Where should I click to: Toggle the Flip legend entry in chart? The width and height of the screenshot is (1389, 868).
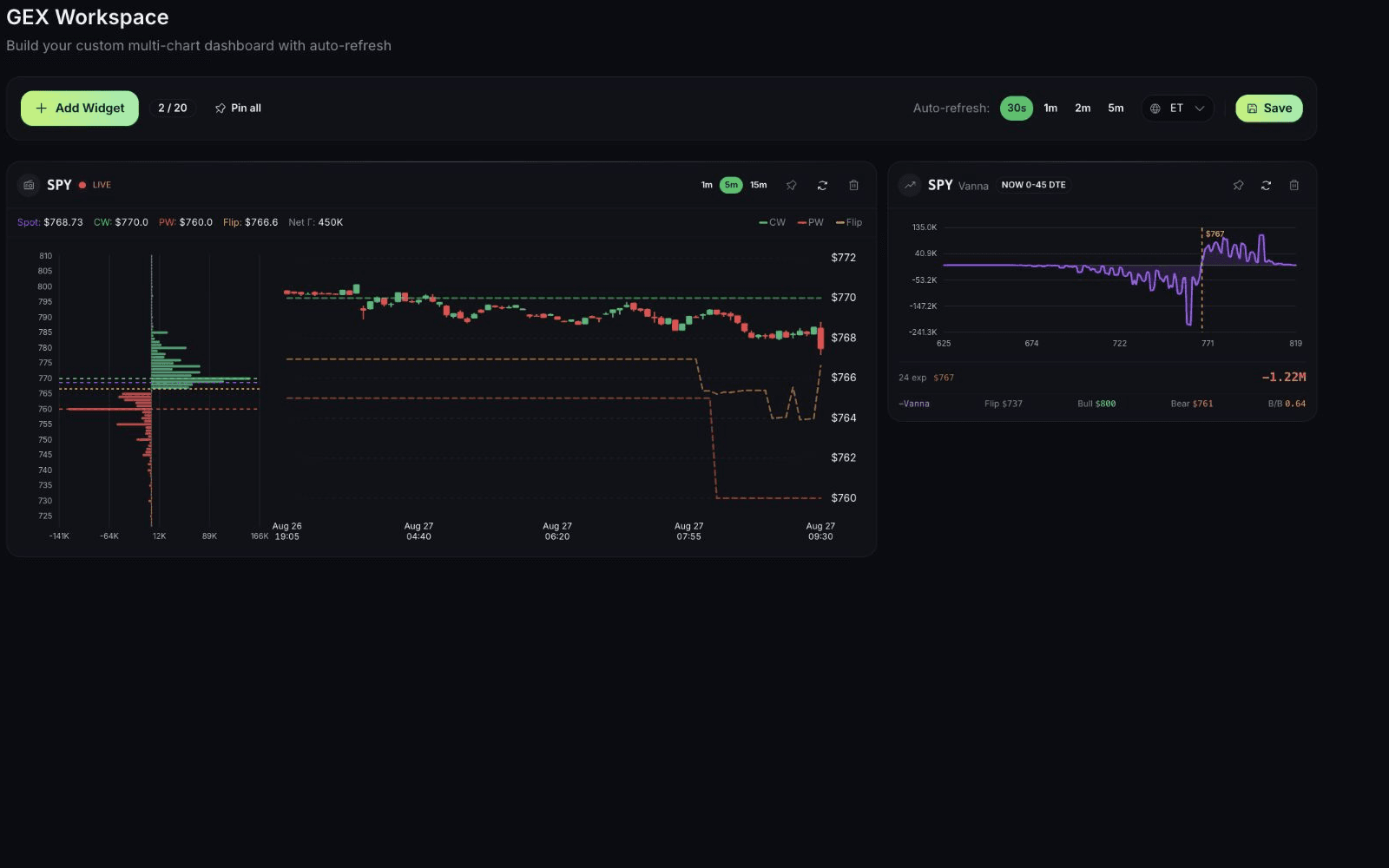click(x=849, y=222)
